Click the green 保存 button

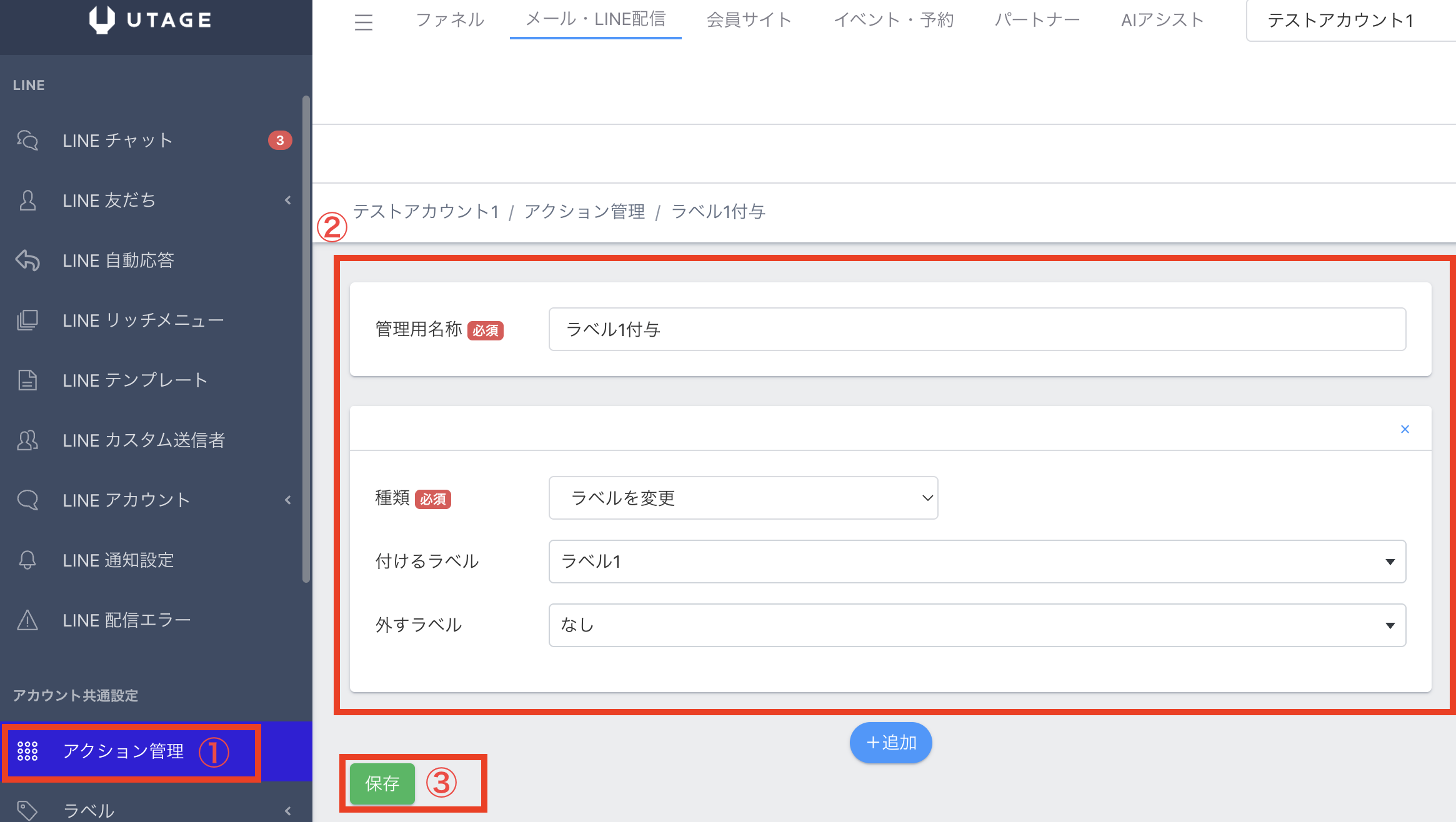coord(382,783)
